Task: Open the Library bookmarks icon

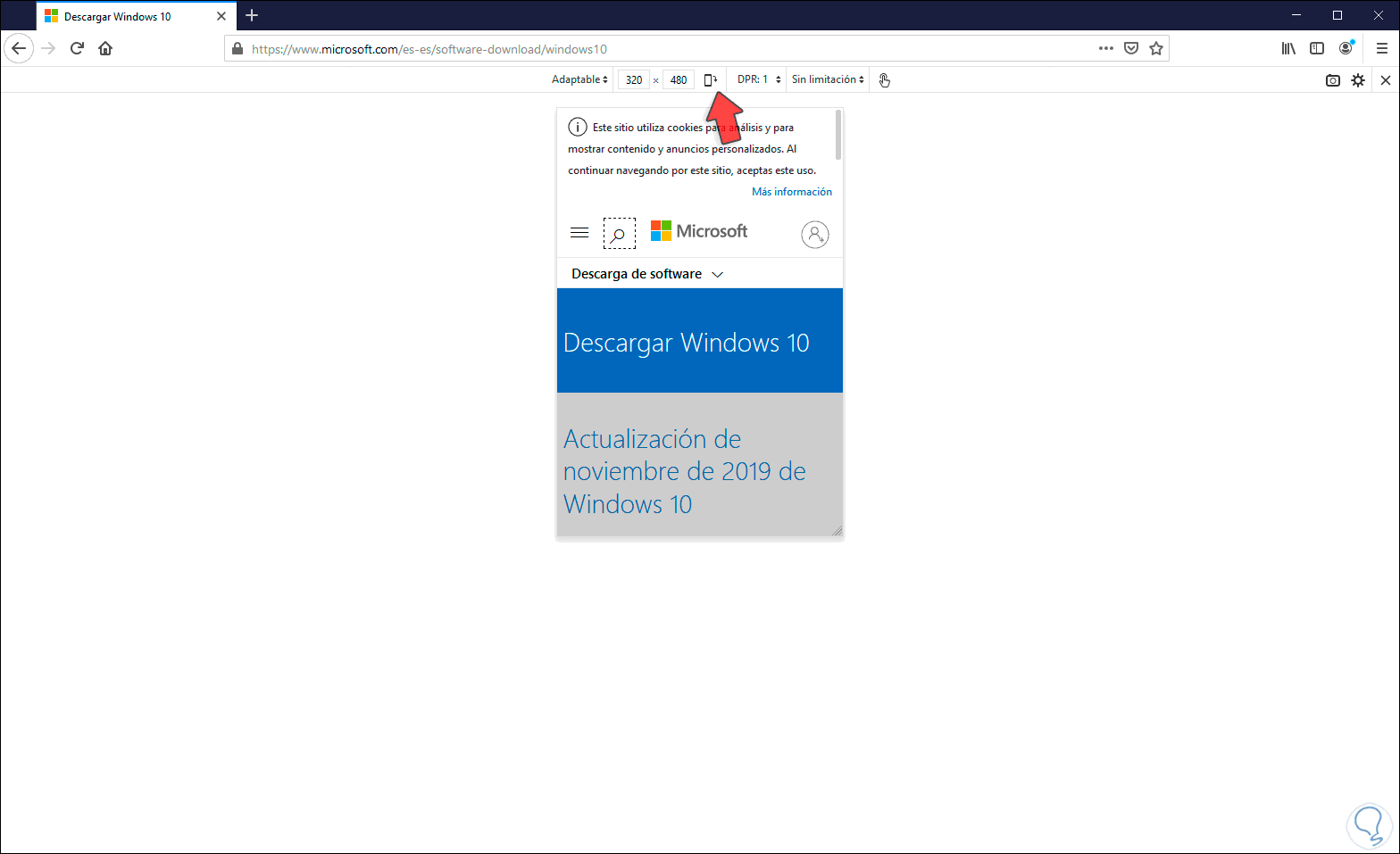Action: 1288,48
